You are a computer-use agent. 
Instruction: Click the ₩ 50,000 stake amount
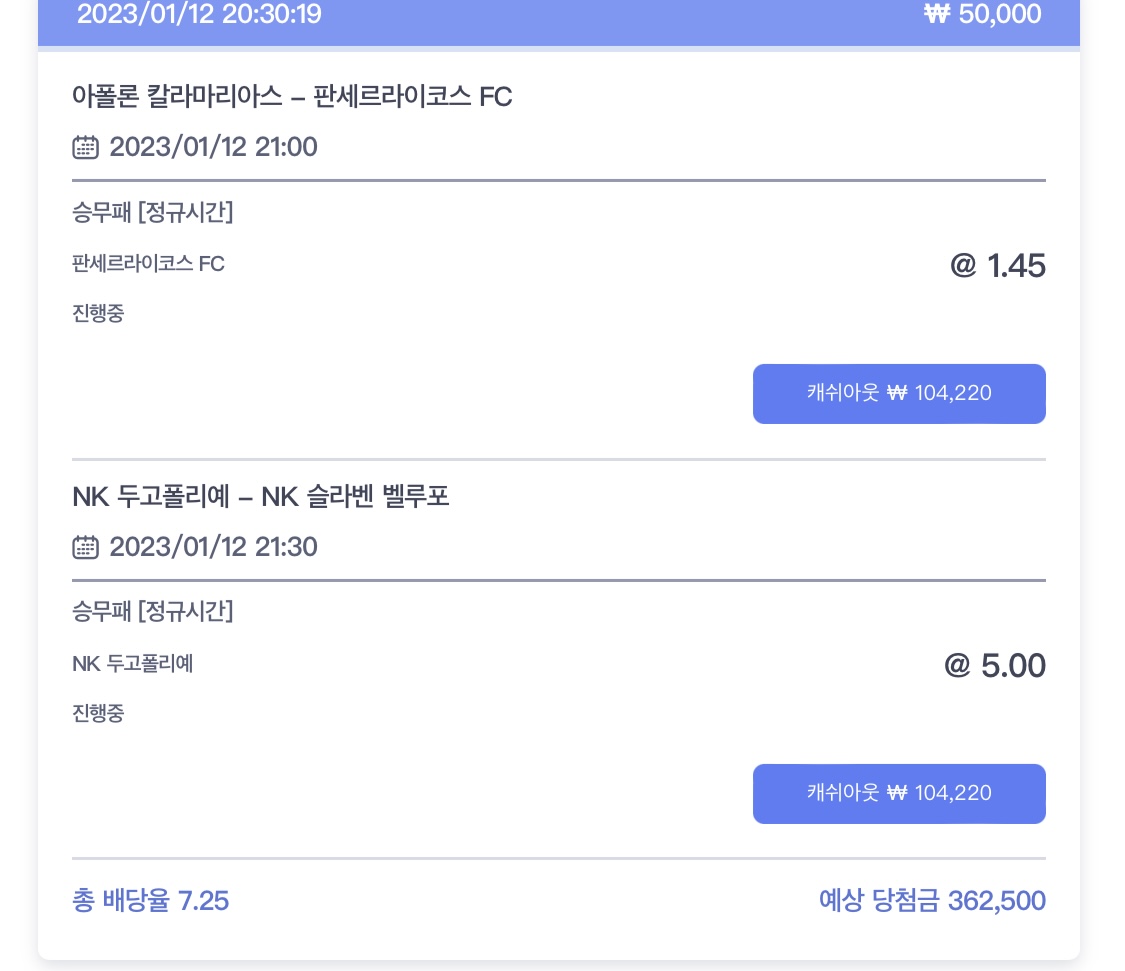(x=982, y=14)
